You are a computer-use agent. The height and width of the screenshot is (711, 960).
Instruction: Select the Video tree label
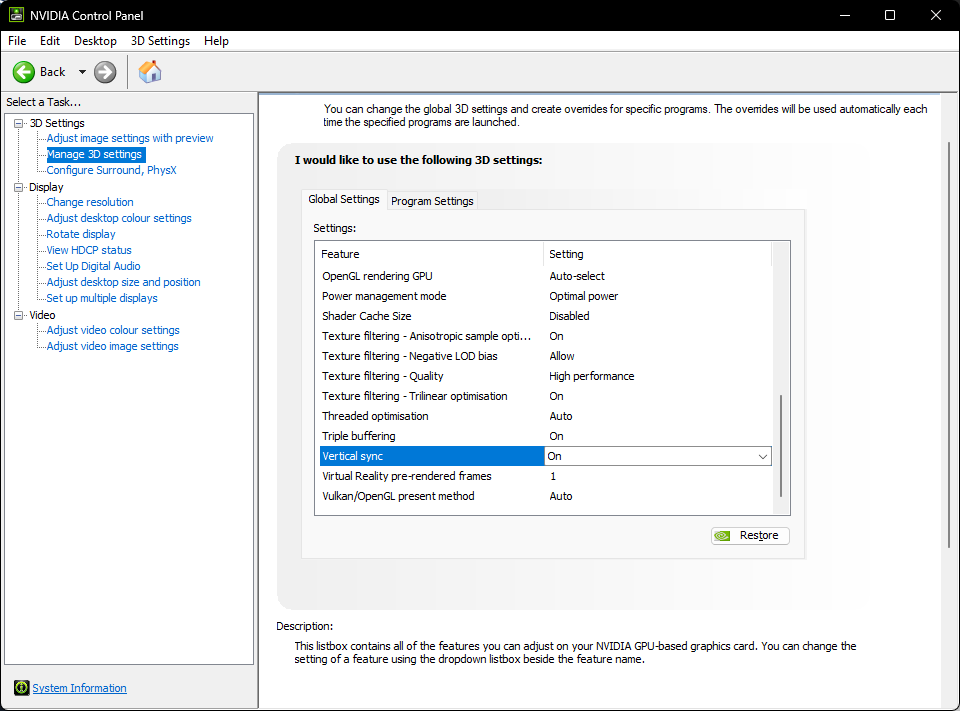42,315
